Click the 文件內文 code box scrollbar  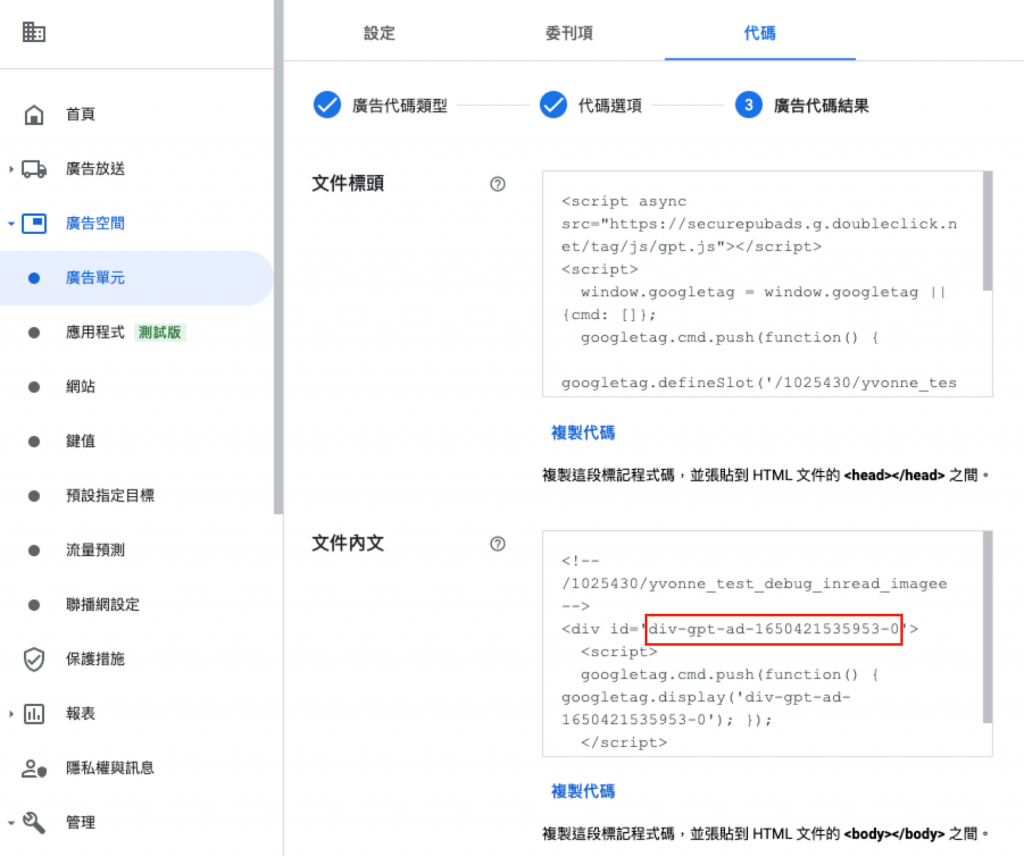pos(987,627)
